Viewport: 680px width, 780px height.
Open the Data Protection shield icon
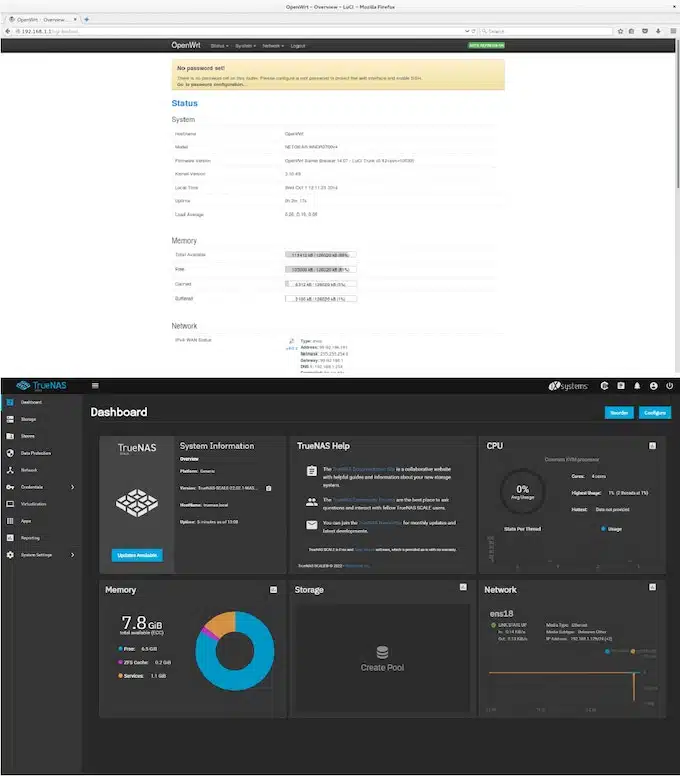pos(10,453)
